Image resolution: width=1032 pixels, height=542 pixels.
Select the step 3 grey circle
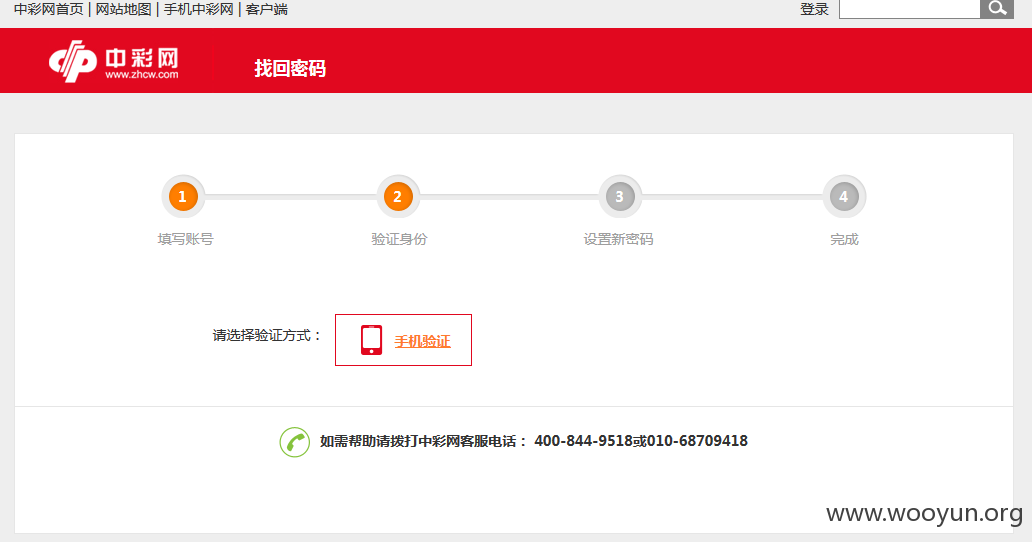619,197
